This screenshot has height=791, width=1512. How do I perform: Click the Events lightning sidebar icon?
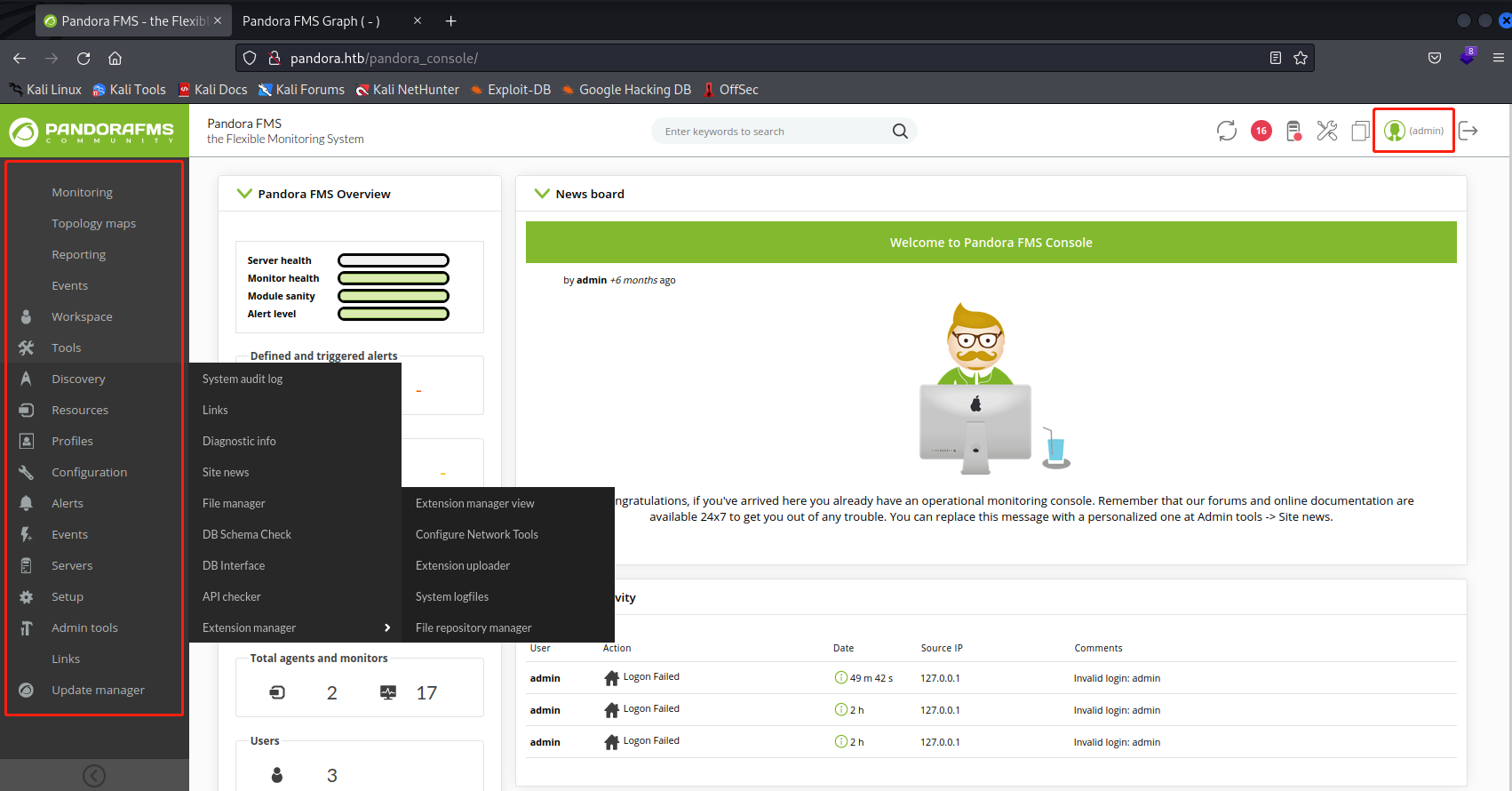point(27,534)
